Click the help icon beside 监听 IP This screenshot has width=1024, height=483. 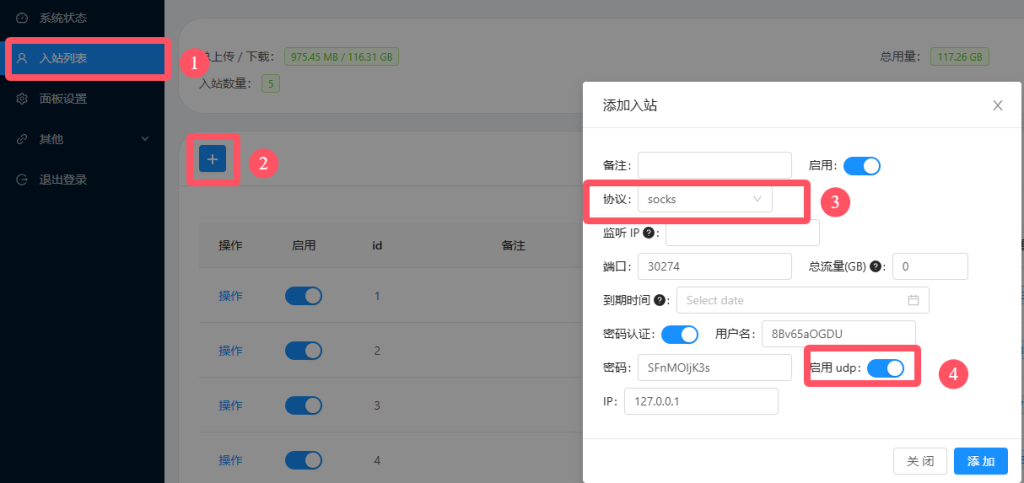[649, 233]
